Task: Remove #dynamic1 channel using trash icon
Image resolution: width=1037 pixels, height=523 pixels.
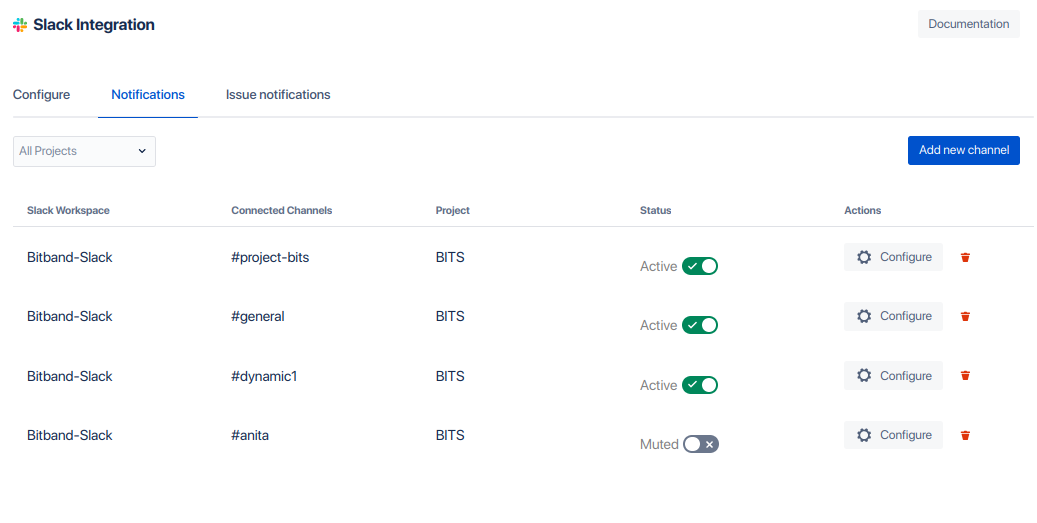Action: (x=965, y=376)
